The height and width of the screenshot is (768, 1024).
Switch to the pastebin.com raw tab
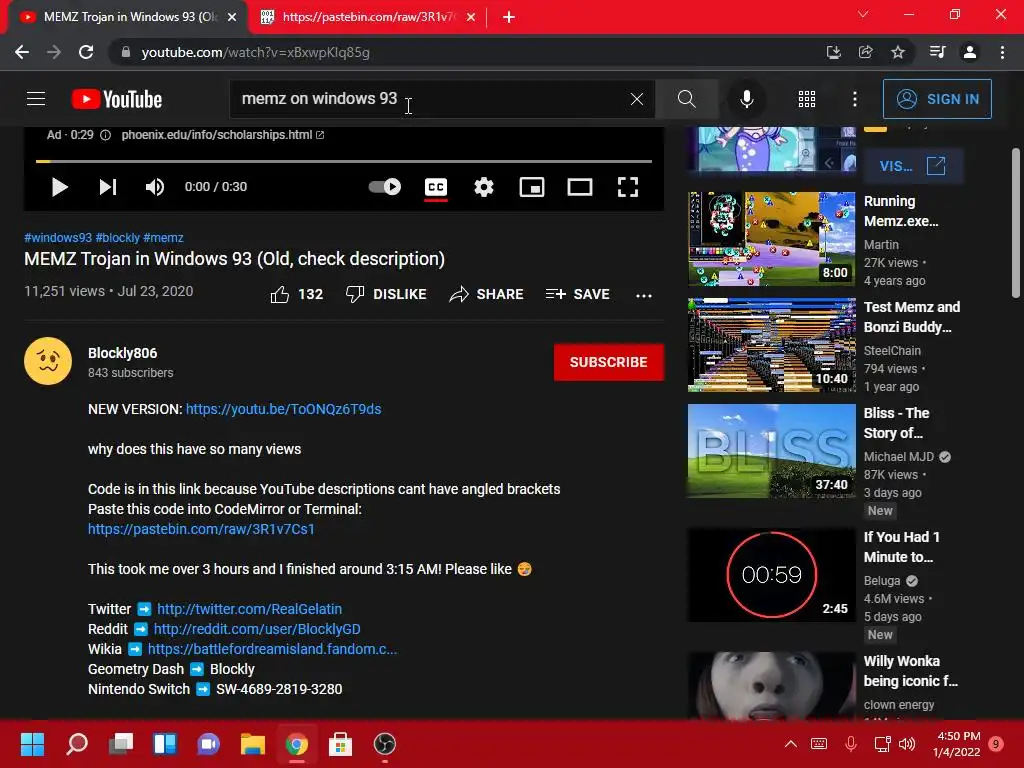pos(368,17)
